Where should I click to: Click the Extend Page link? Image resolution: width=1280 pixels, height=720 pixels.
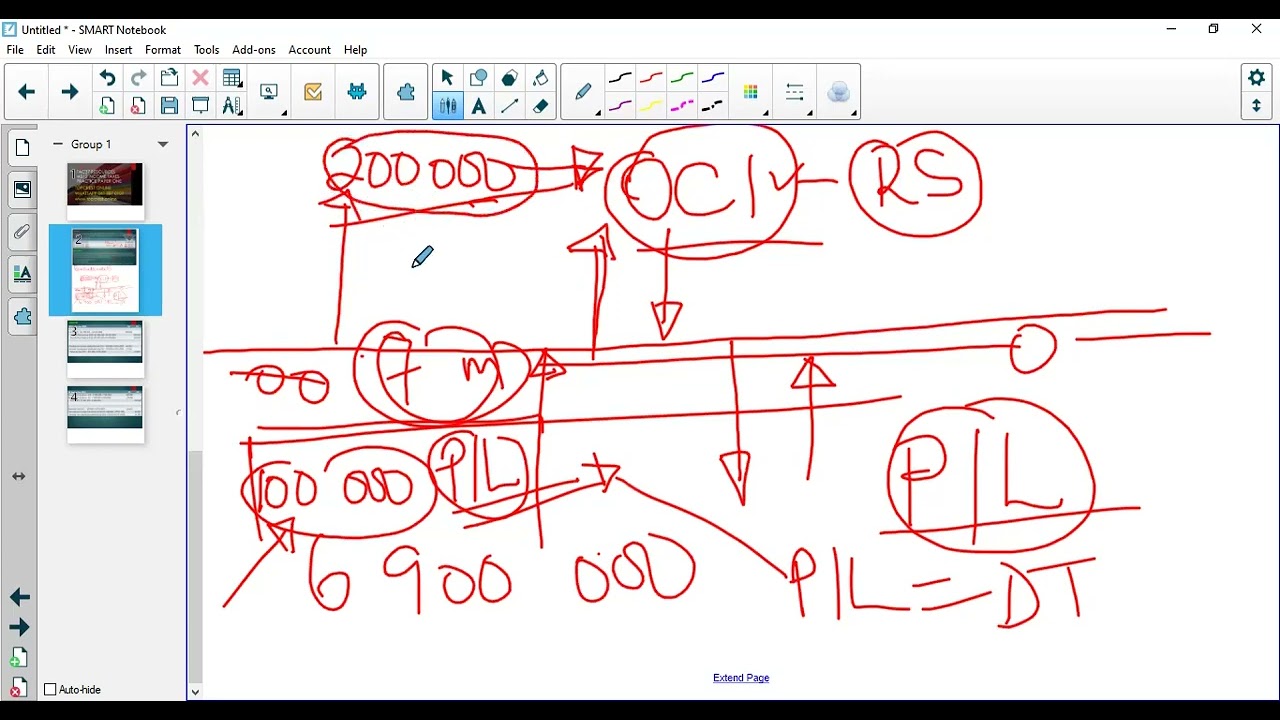pyautogui.click(x=741, y=678)
